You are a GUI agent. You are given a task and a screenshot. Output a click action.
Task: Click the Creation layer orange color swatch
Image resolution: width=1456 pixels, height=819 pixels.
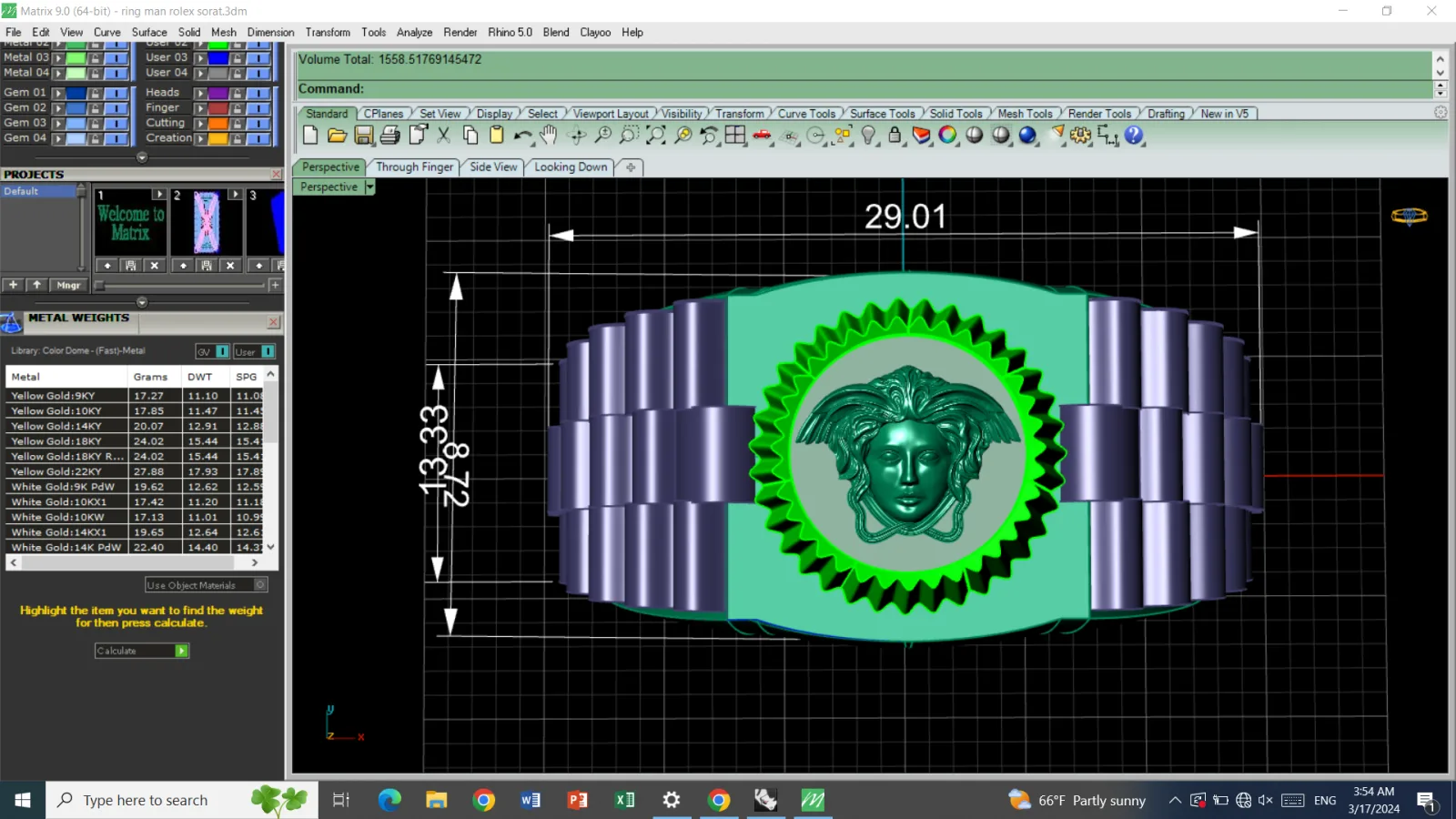[218, 139]
